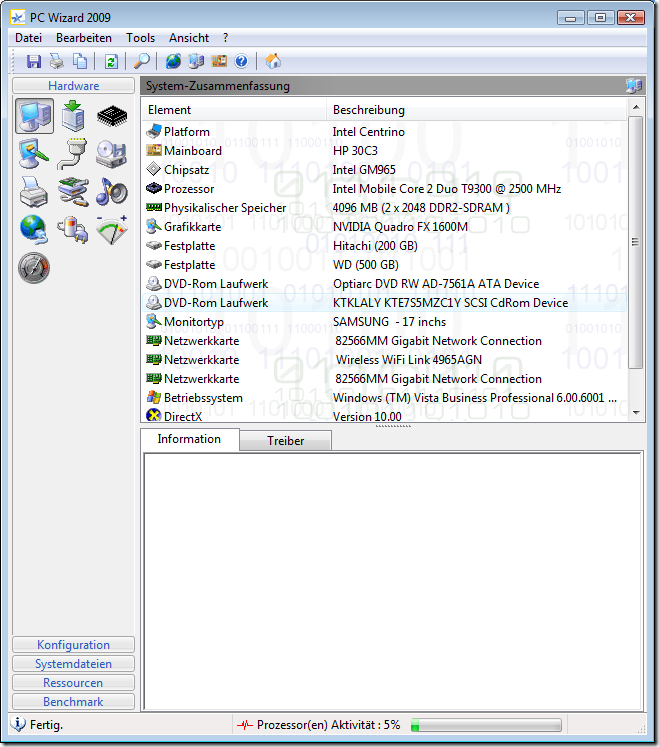
Task: Click the mainboard chip icon in toolbar
Action: [x=219, y=61]
